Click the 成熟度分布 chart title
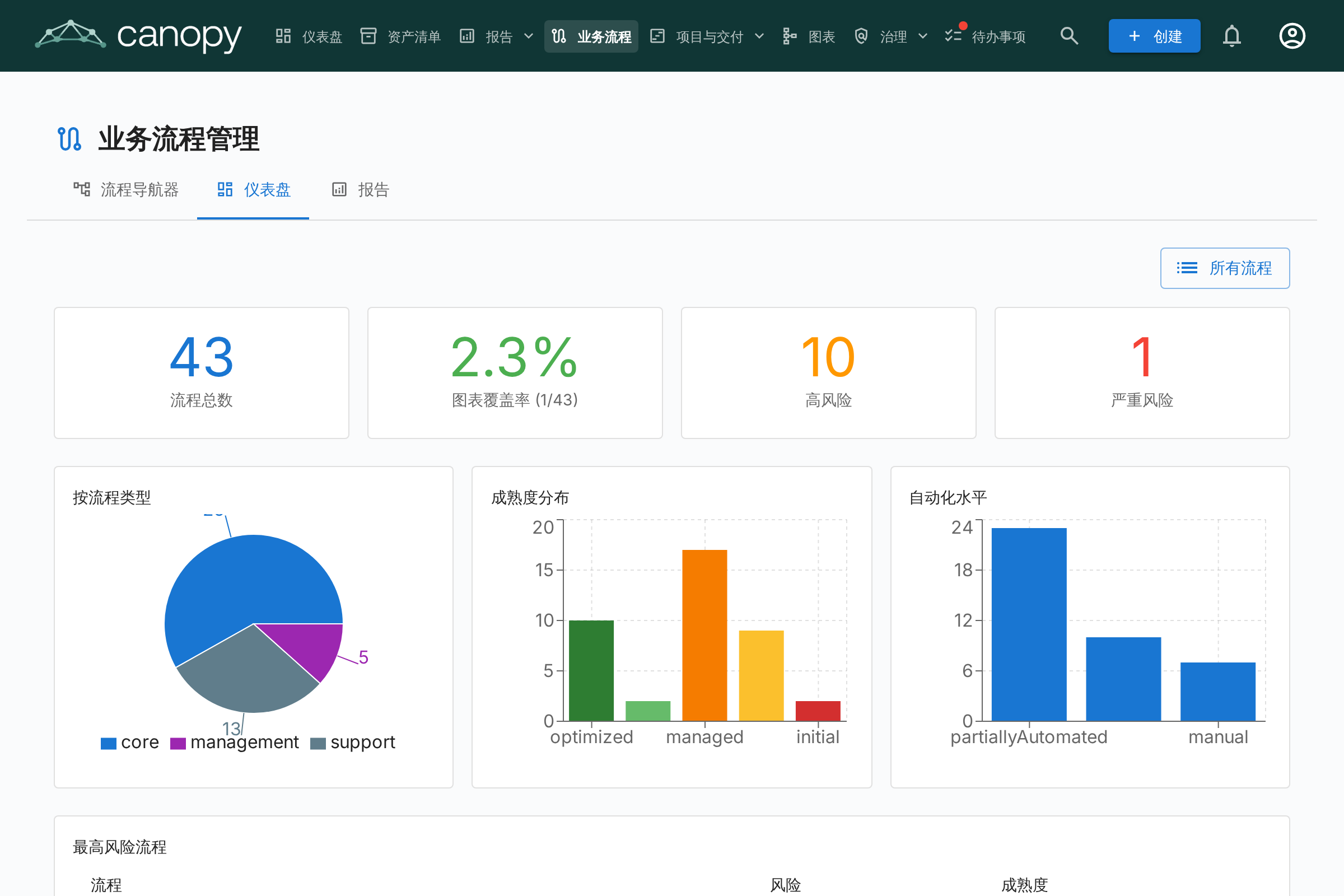Image resolution: width=1344 pixels, height=896 pixels. coord(530,498)
